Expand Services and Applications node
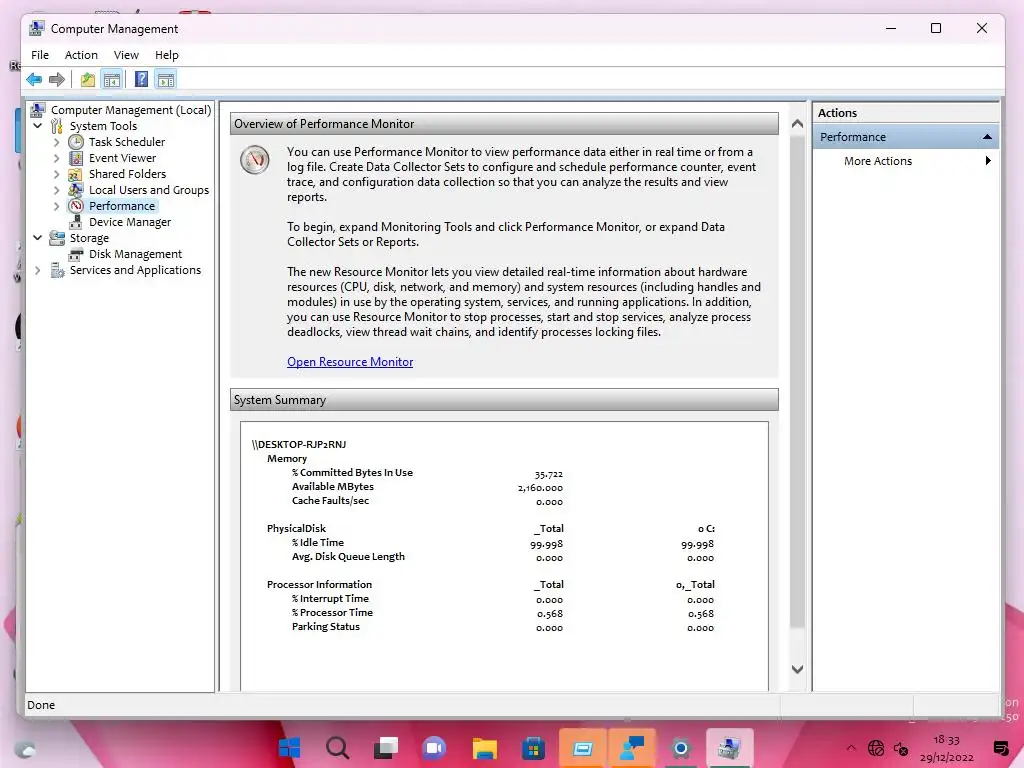The height and width of the screenshot is (768, 1024). click(x=38, y=270)
